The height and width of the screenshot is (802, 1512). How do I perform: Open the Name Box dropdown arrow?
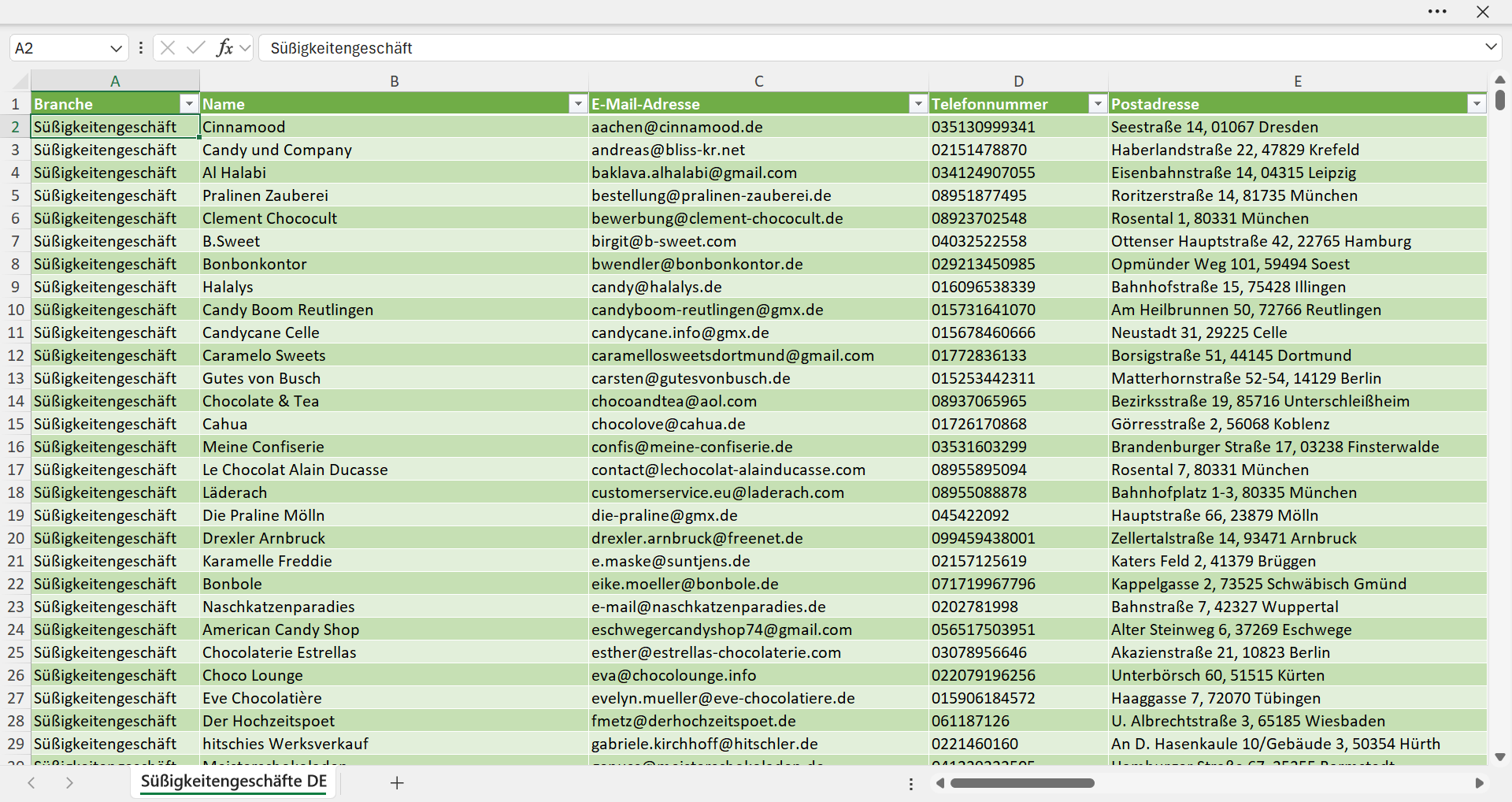[x=116, y=48]
